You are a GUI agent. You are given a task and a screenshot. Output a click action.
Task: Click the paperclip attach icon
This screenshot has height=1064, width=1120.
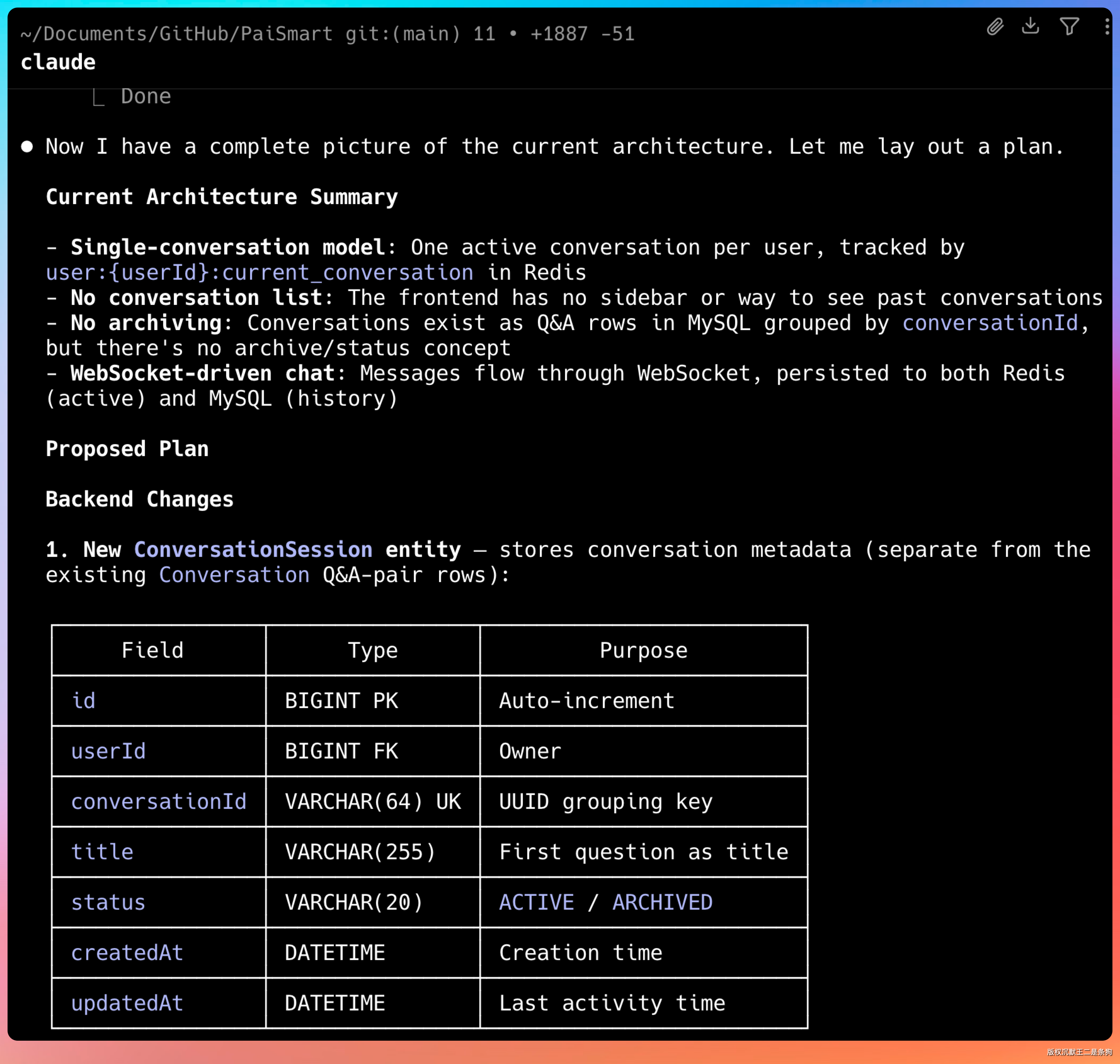(x=995, y=27)
